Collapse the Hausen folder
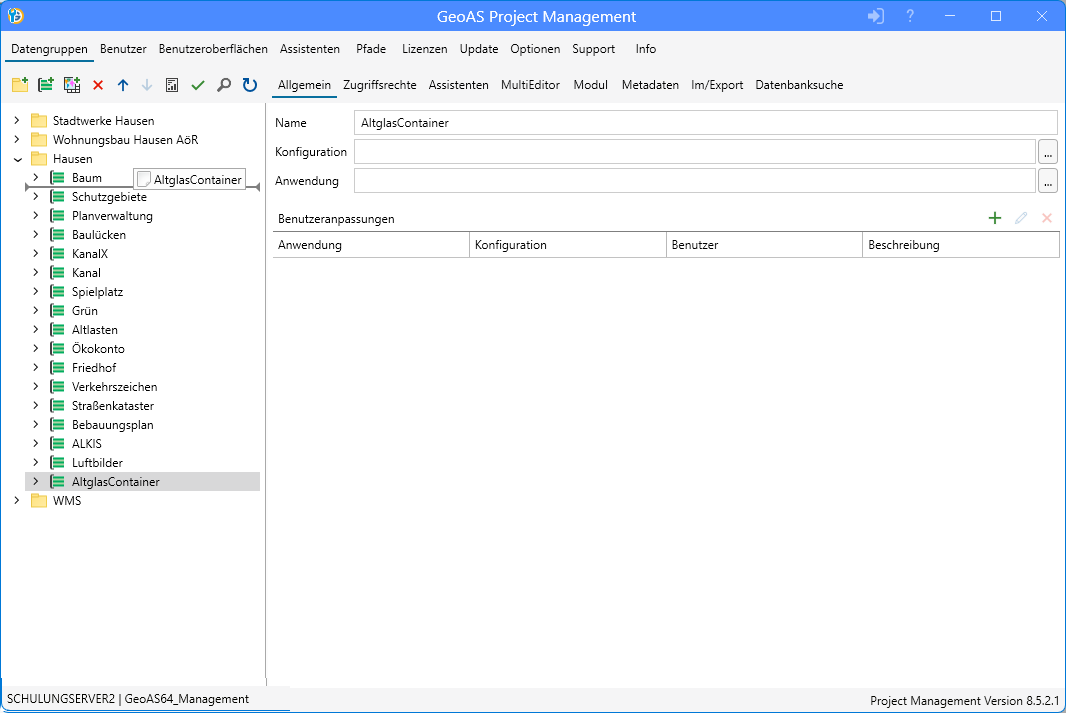 [17, 159]
